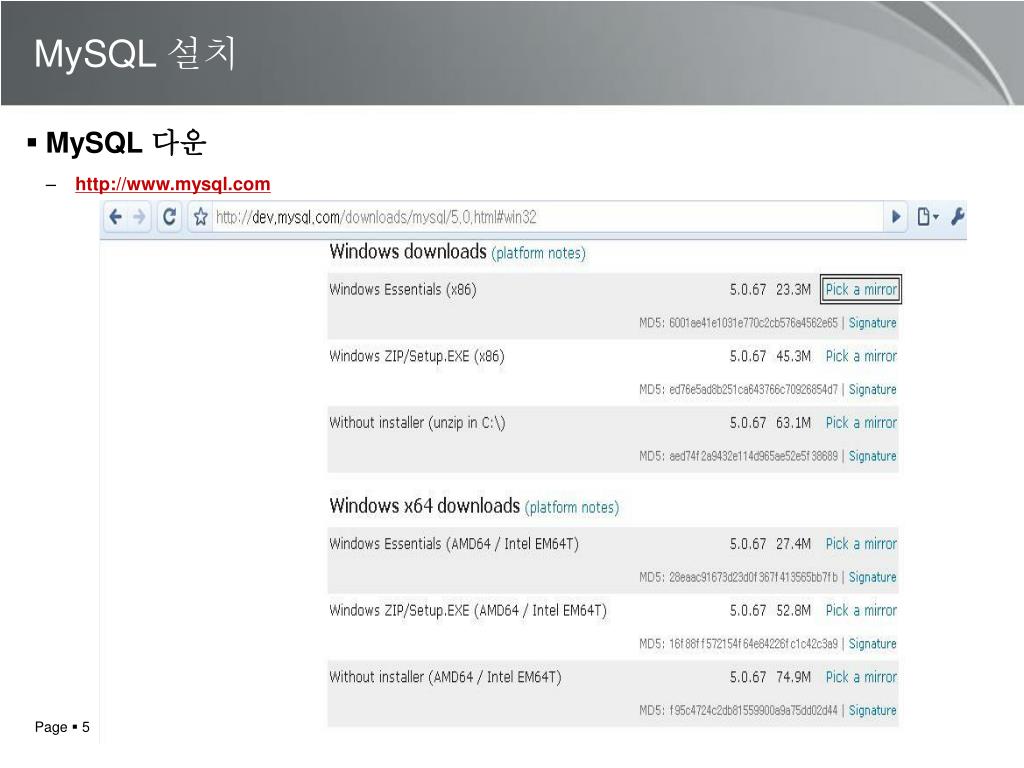
Task: Click the 52.8M size value
Action: click(793, 611)
